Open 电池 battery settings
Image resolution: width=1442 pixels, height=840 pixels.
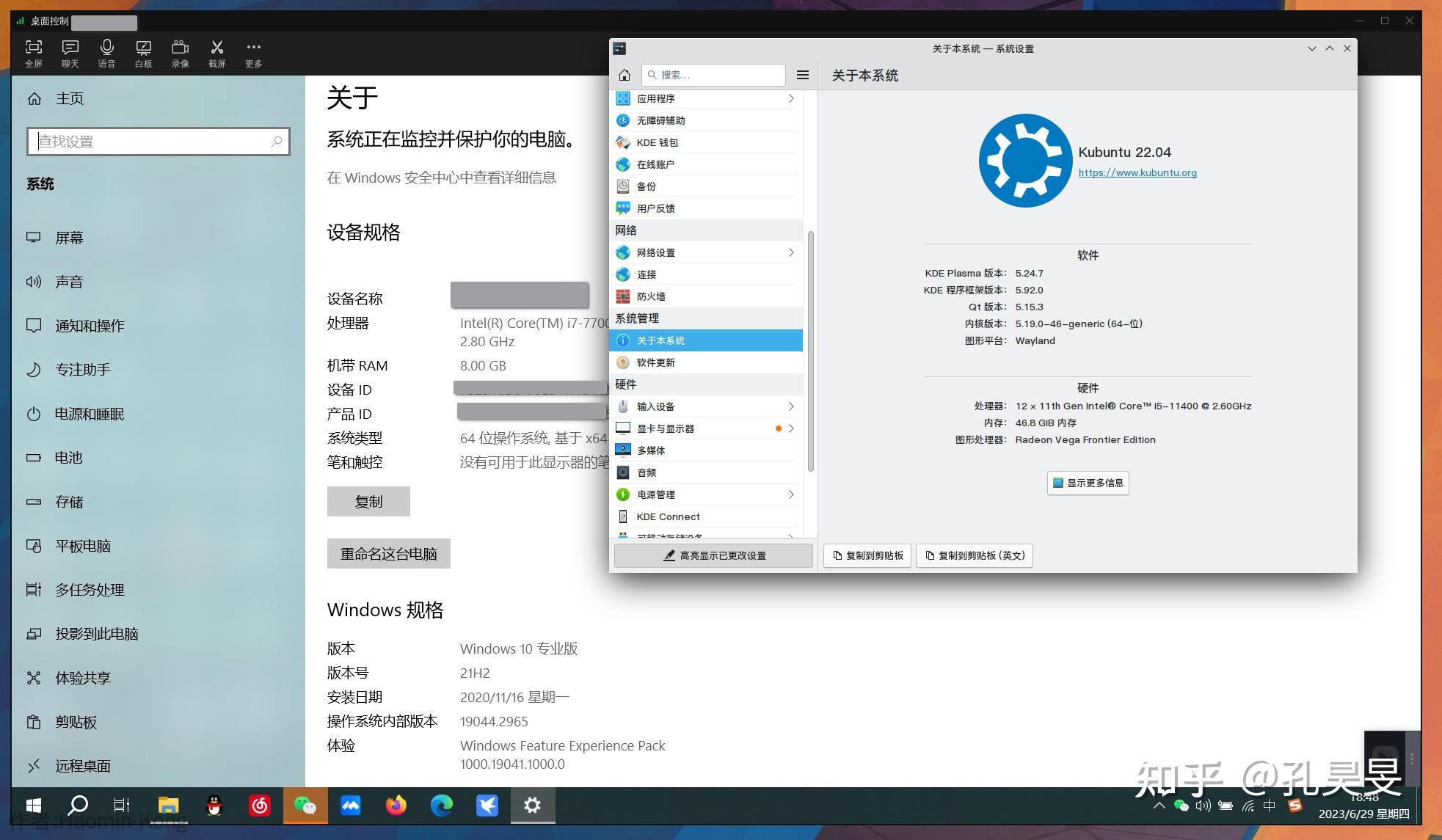[158, 458]
